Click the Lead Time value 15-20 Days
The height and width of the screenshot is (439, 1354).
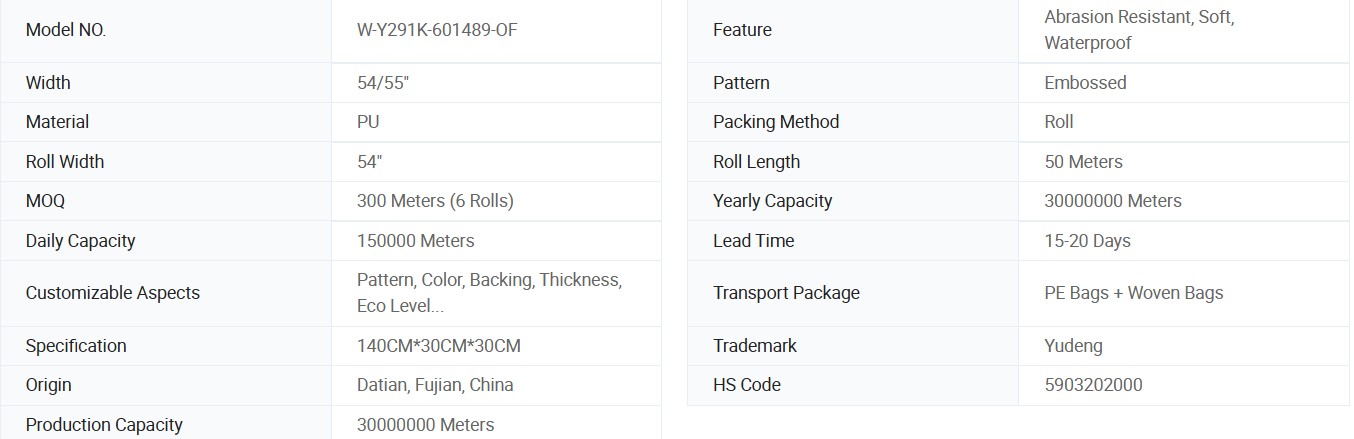[x=1088, y=241]
